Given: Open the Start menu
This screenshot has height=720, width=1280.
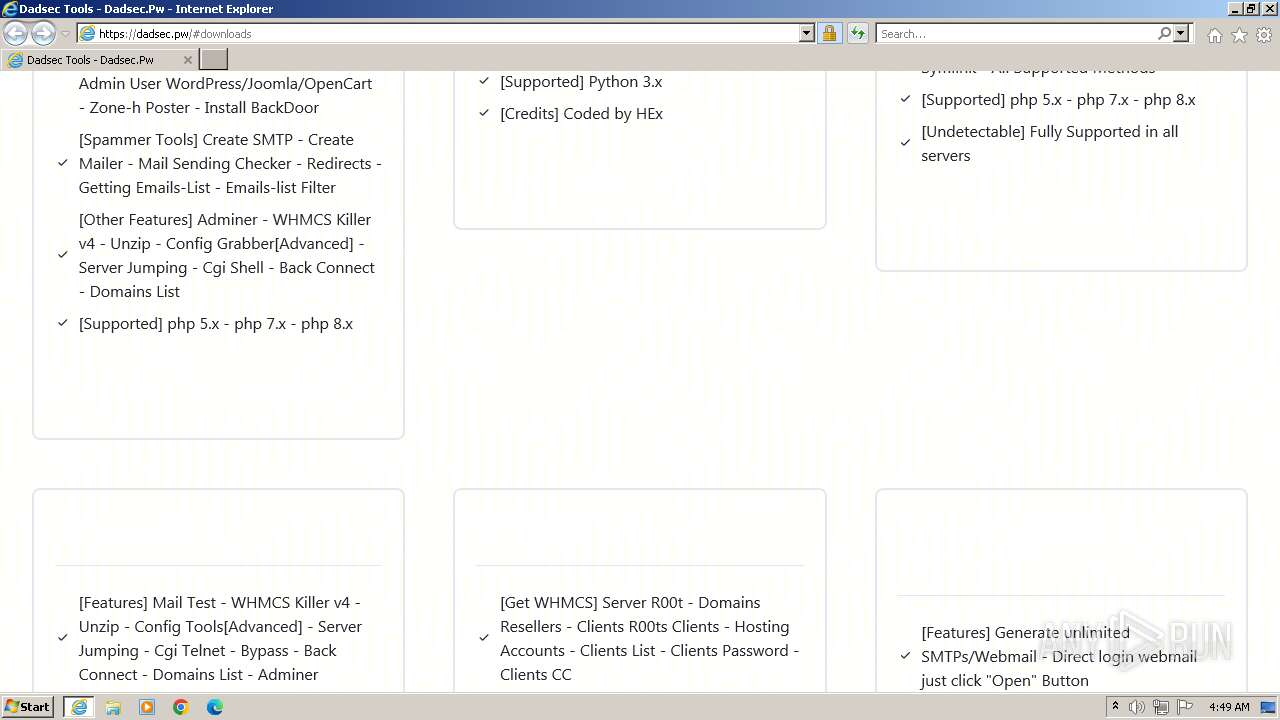Looking at the screenshot, I should [x=28, y=707].
